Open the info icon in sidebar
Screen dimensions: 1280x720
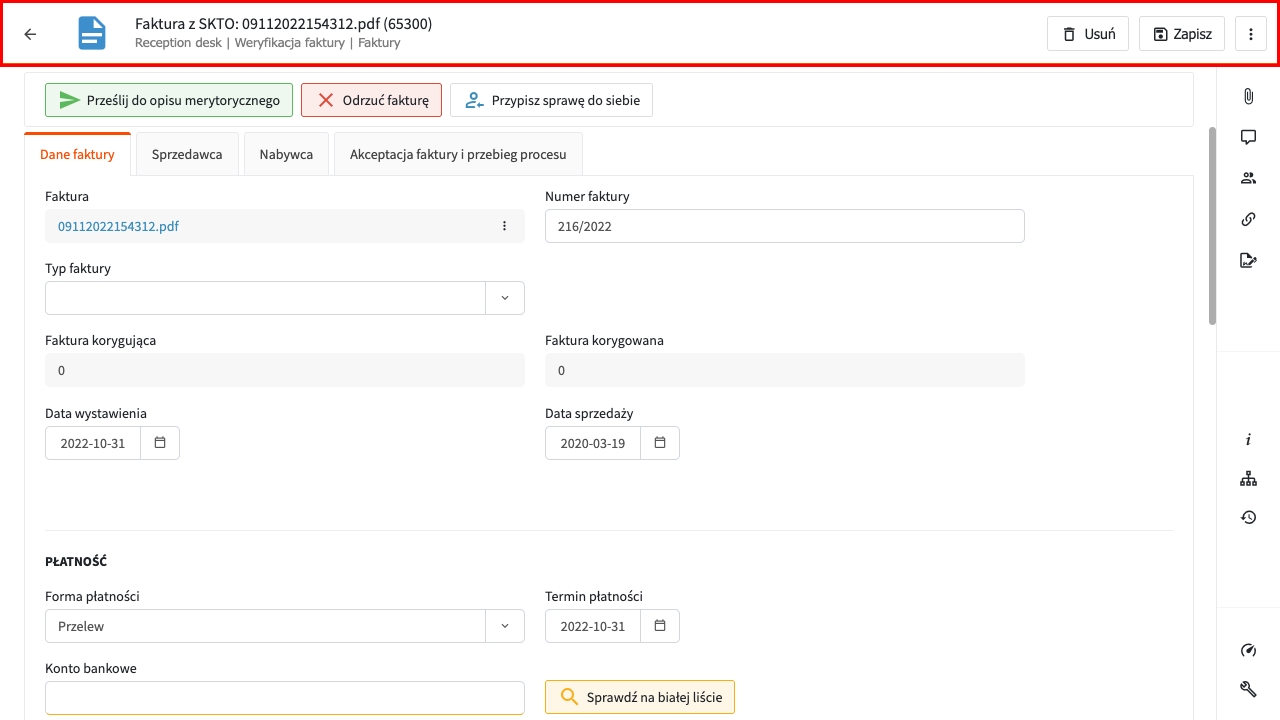1248,440
